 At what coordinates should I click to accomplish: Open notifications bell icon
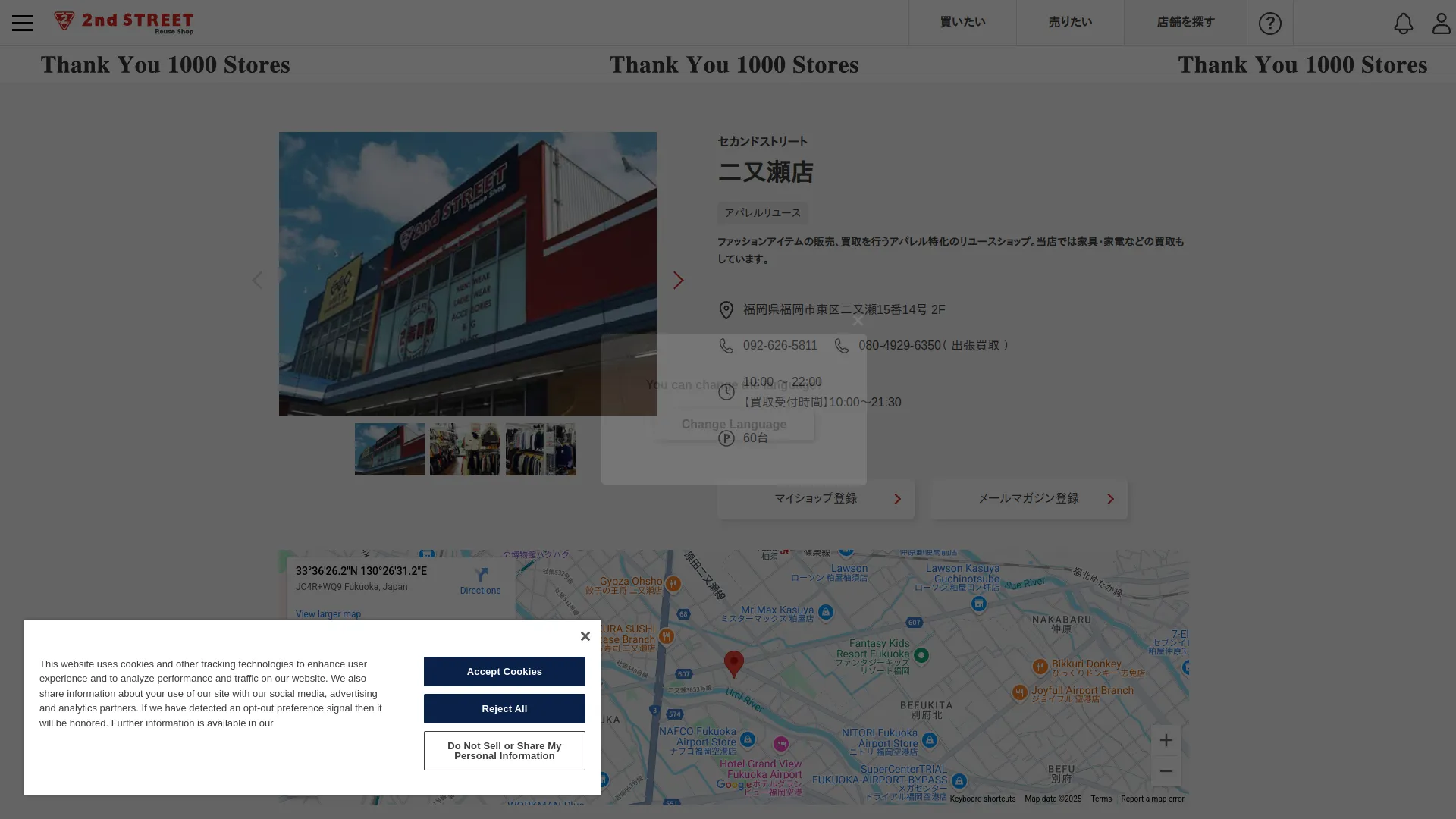1403,23
